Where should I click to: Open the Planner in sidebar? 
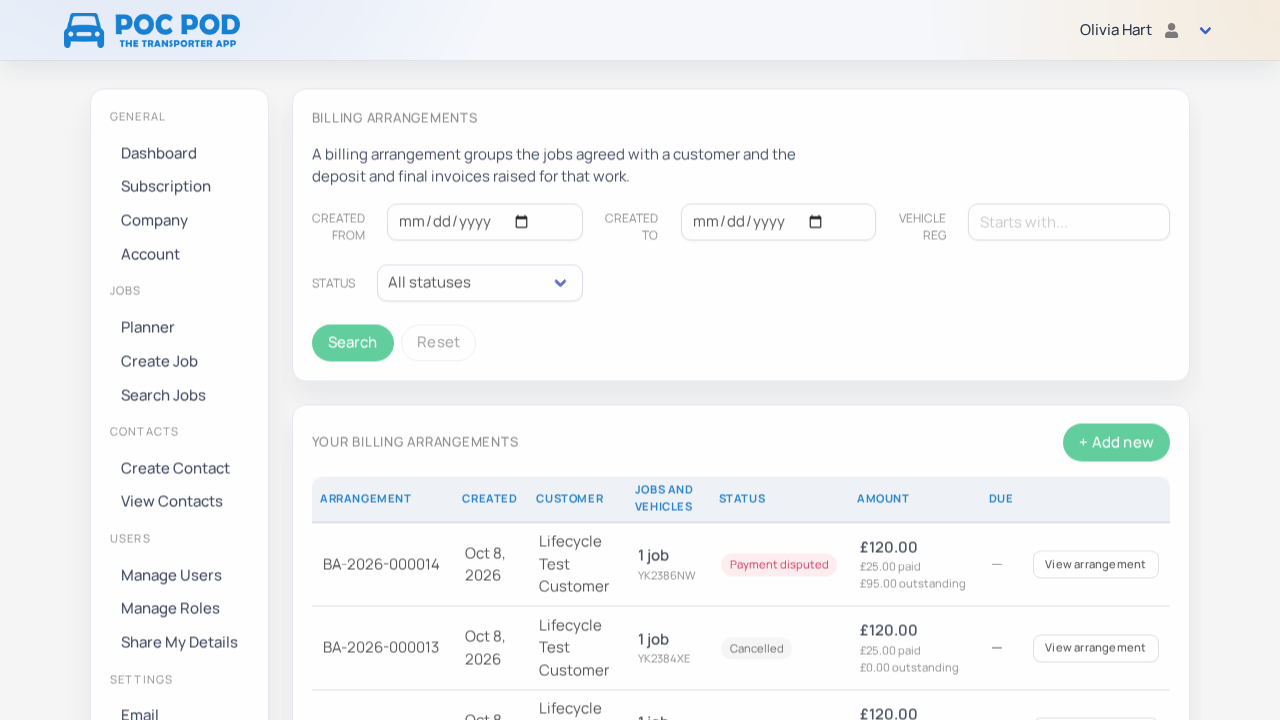[x=148, y=327]
